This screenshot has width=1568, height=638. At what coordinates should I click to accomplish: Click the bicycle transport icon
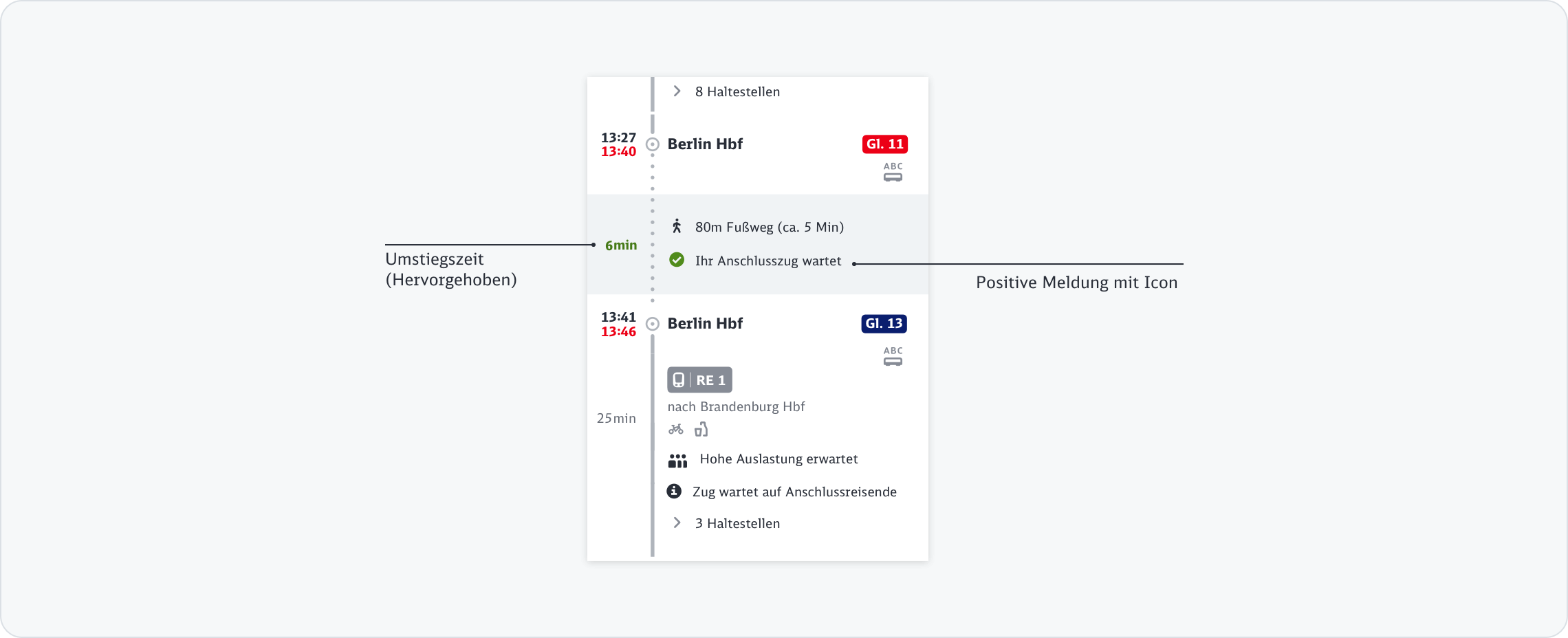click(x=676, y=430)
